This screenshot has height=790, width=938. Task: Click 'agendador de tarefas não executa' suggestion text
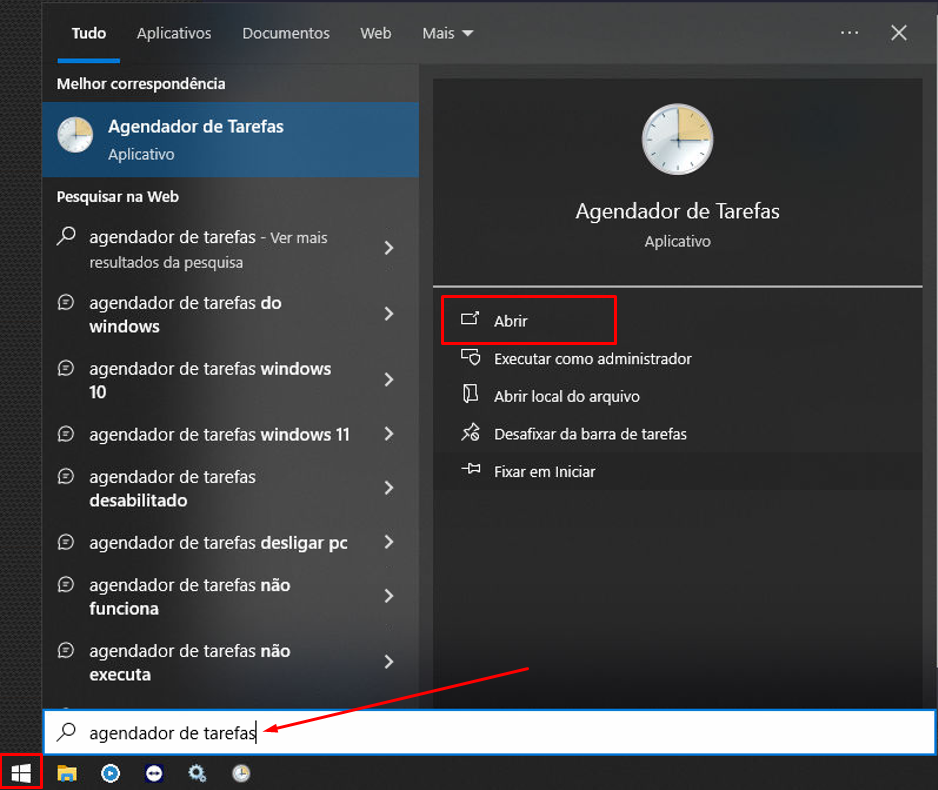(190, 663)
